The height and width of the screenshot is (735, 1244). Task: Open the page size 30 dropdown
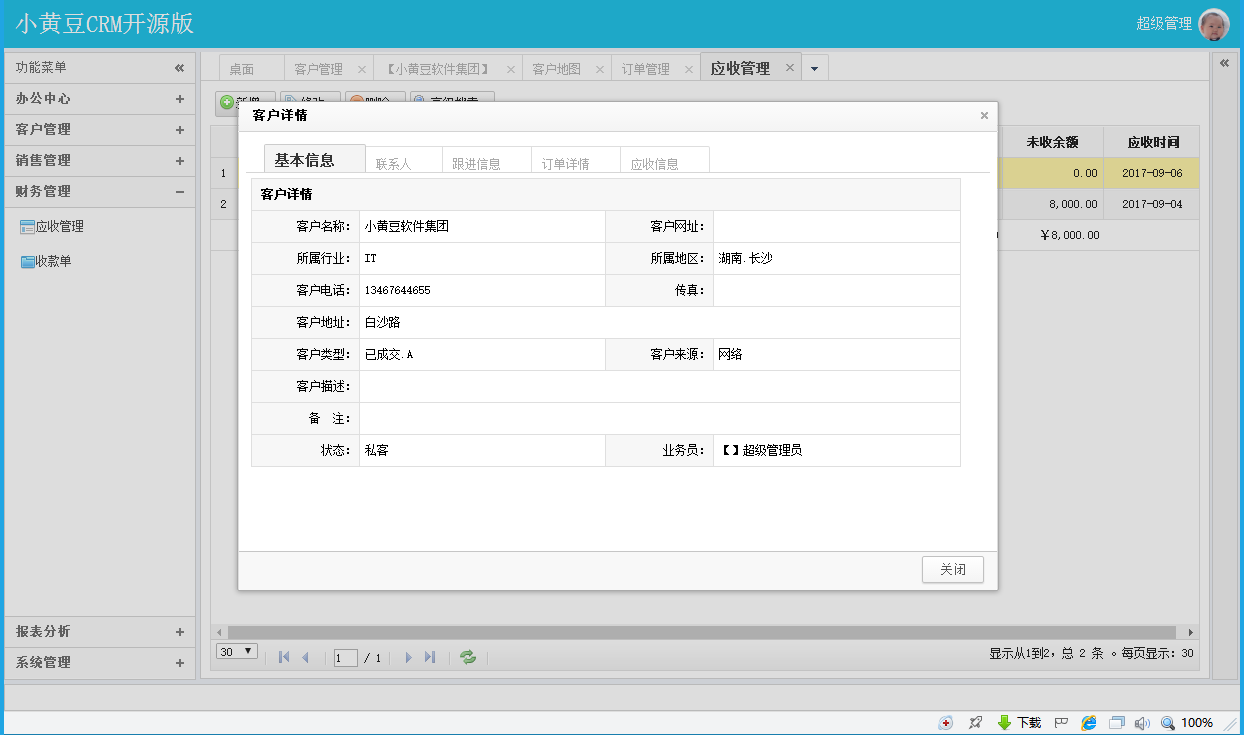click(237, 651)
